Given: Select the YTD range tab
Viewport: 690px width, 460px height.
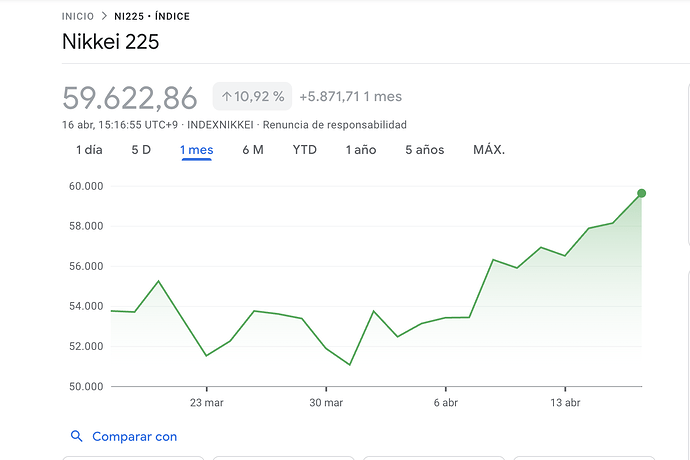Looking at the screenshot, I should pyautogui.click(x=305, y=150).
